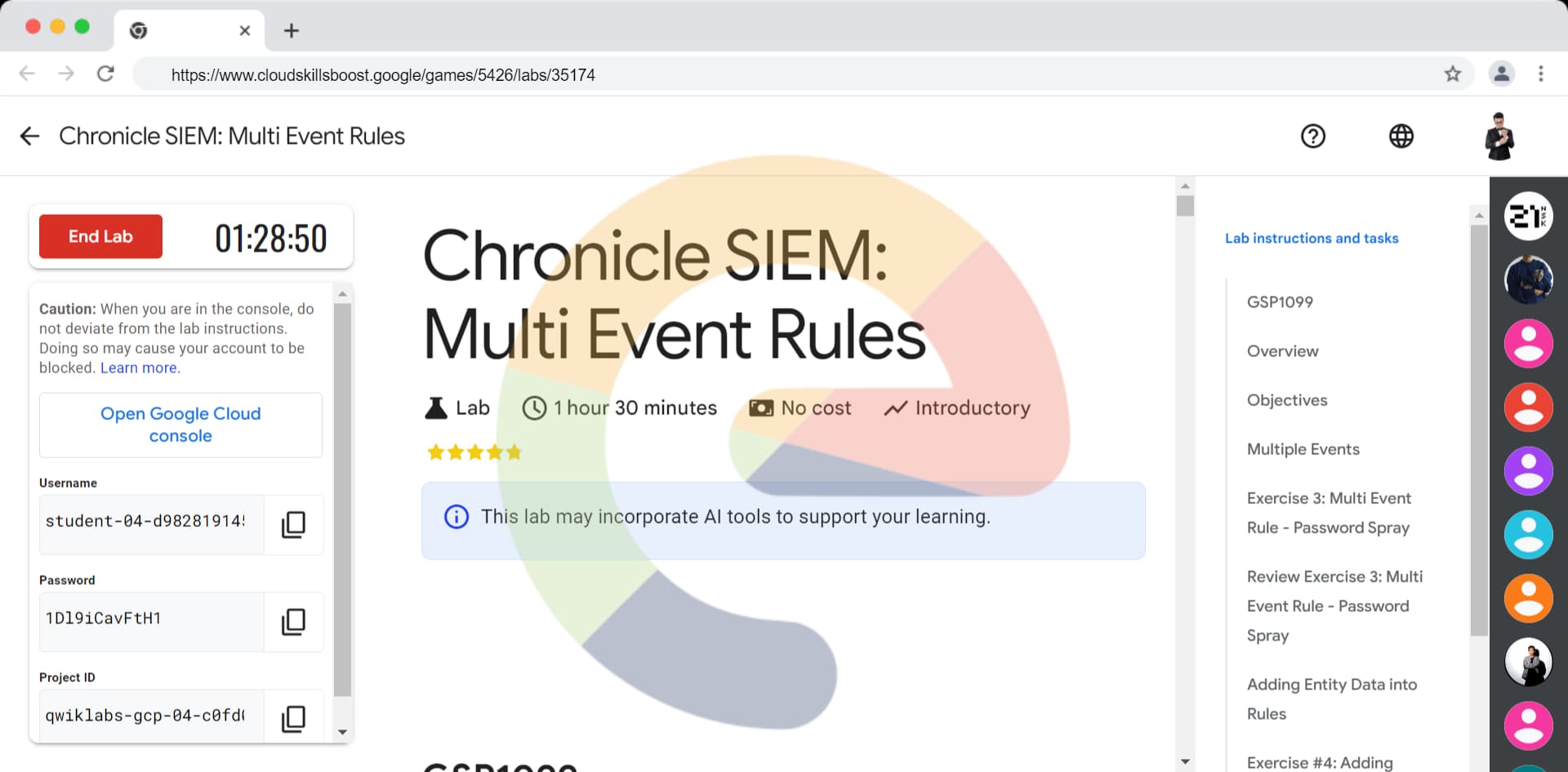The image size is (1568, 772).
Task: Jump to the GSP1099 section
Action: click(1280, 302)
